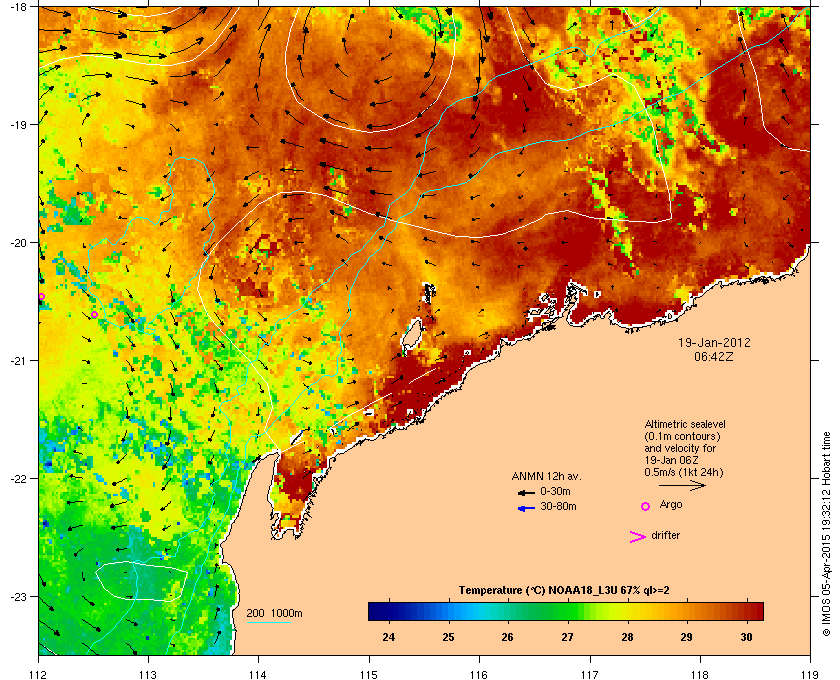Click the colorbar tick label '29'
The image size is (840, 680).
(686, 637)
